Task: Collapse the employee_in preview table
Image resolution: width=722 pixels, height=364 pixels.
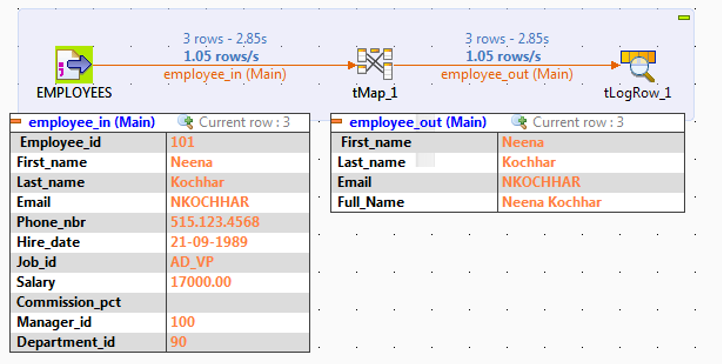Action: click(x=16, y=121)
